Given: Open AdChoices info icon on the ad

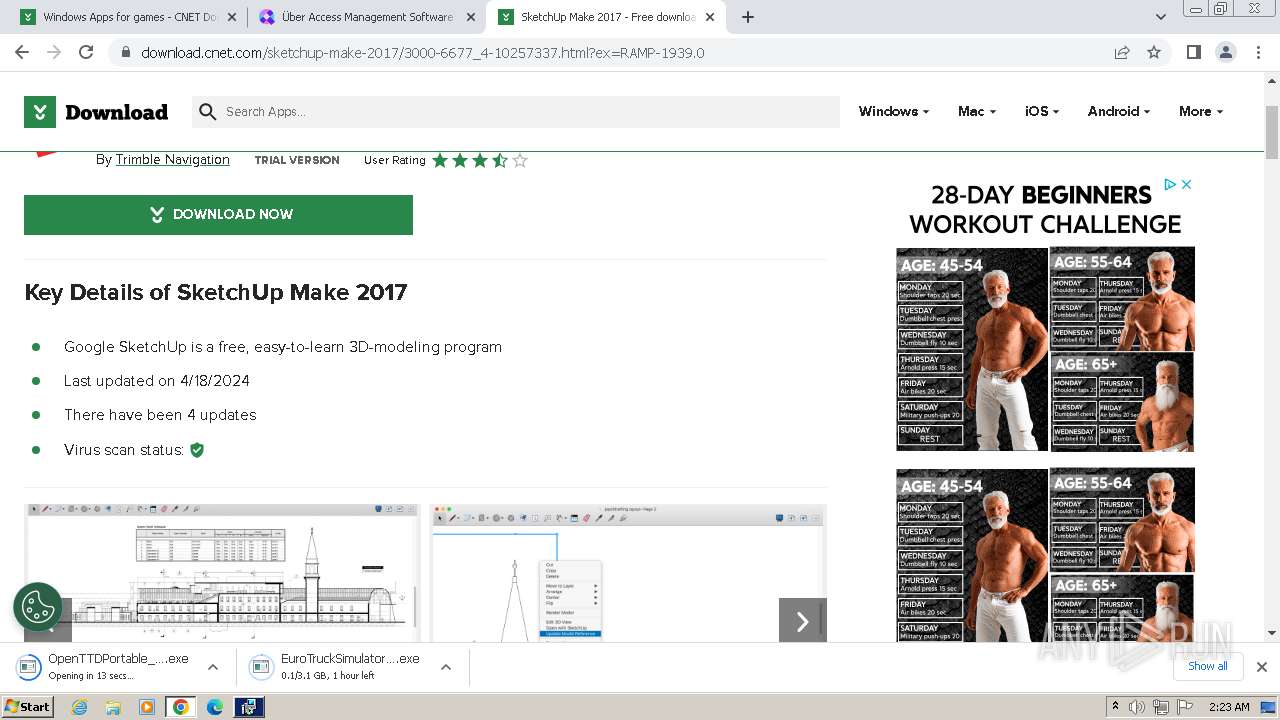Looking at the screenshot, I should point(1170,185).
